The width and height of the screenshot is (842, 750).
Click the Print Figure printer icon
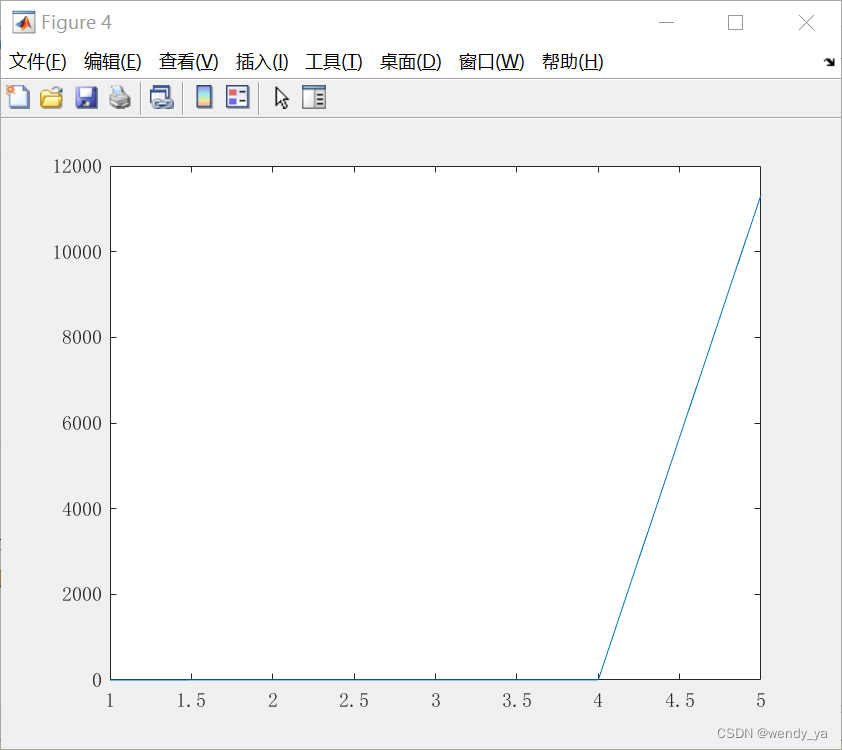(x=120, y=98)
